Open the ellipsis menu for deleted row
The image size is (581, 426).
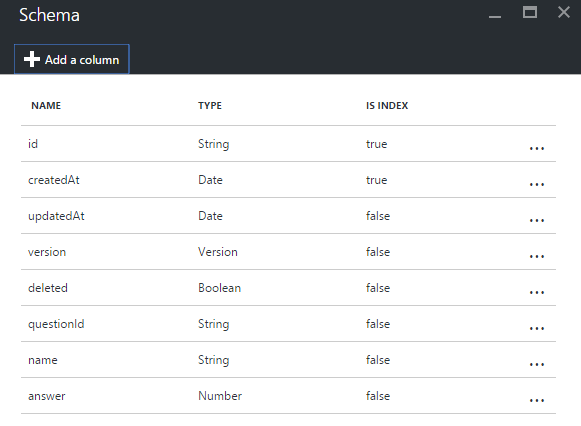click(537, 292)
